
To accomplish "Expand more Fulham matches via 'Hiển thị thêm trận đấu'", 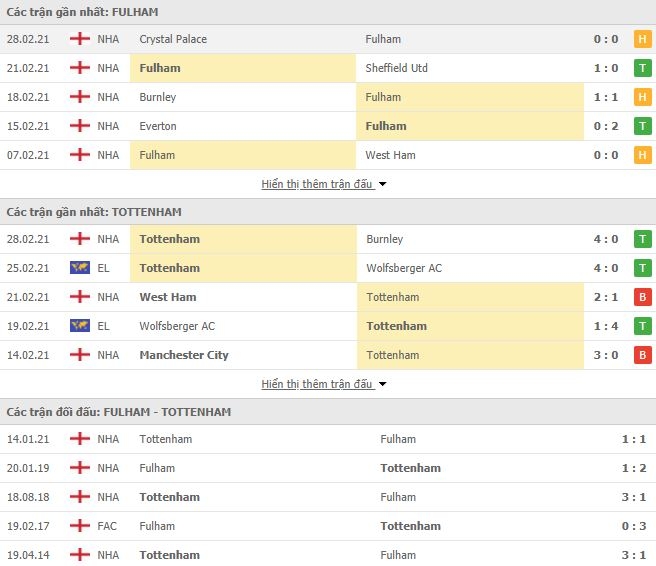I will [317, 184].
